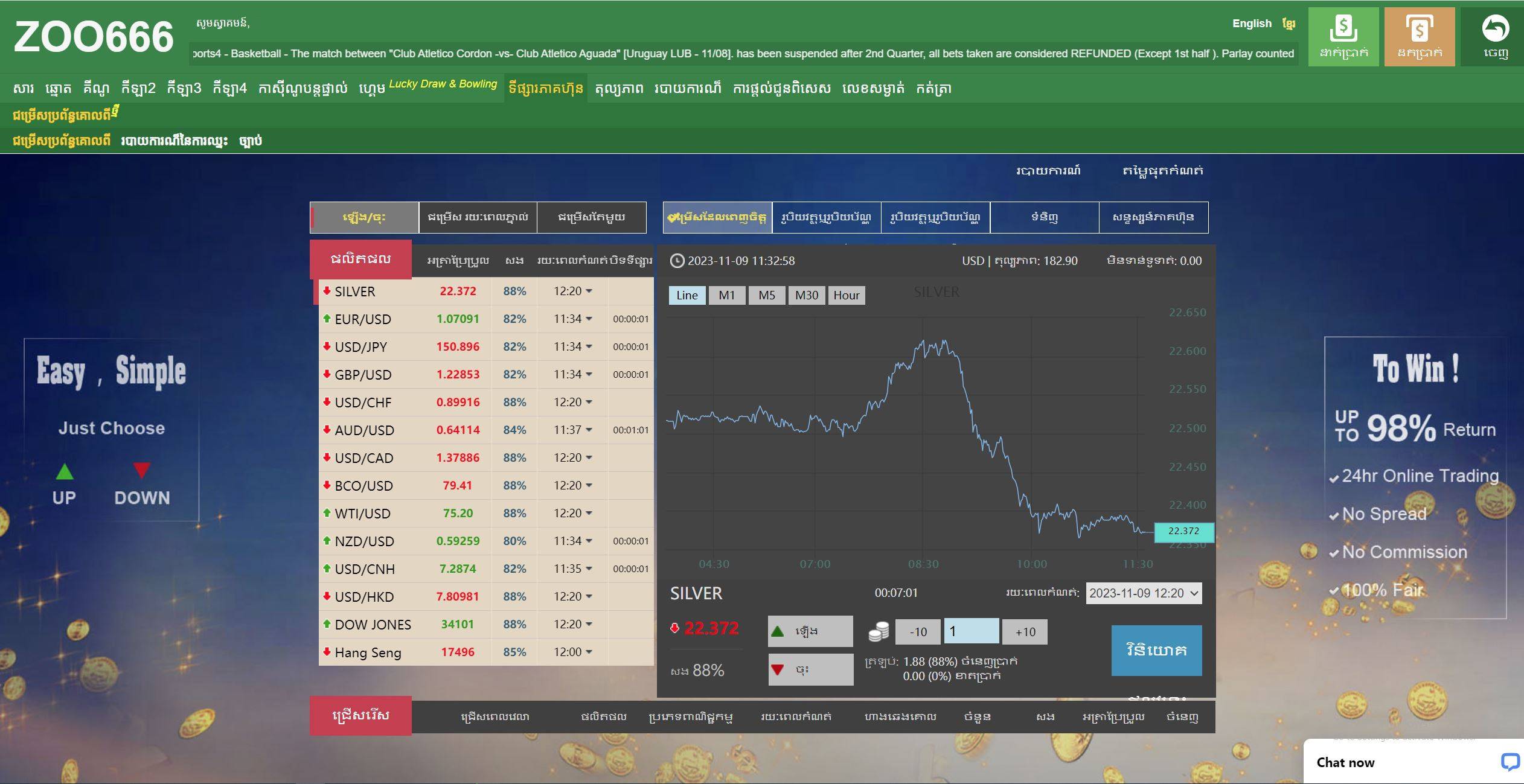The height and width of the screenshot is (784, 1524).
Task: Click the ZOO666 logo
Action: [94, 37]
